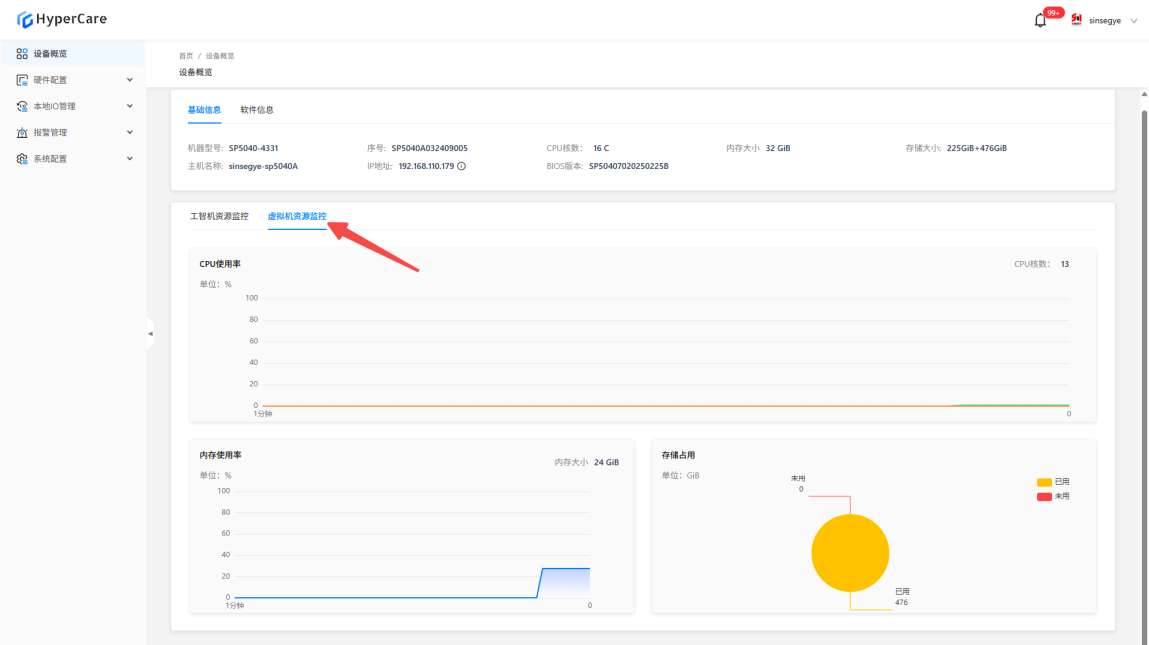Viewport: 1149px width, 645px height.
Task: Switch to the 软件信息 tab
Action: tap(257, 110)
